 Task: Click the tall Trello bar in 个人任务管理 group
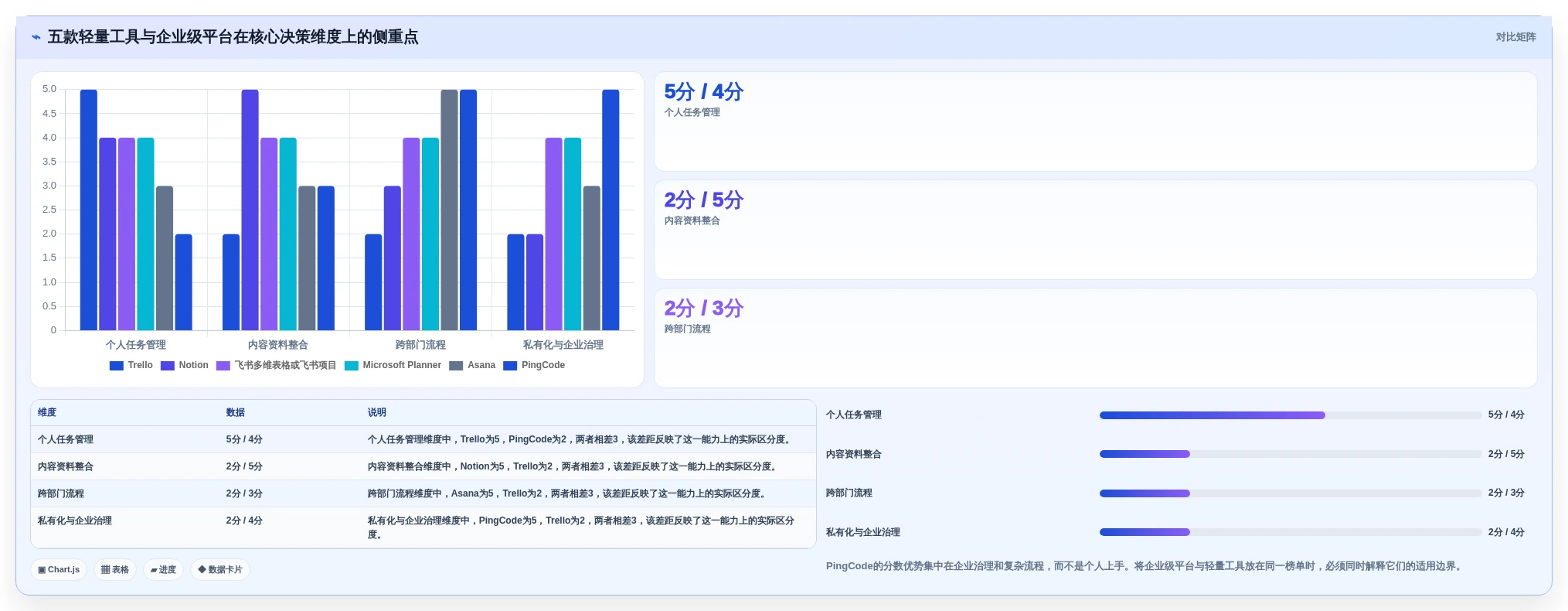[89, 210]
